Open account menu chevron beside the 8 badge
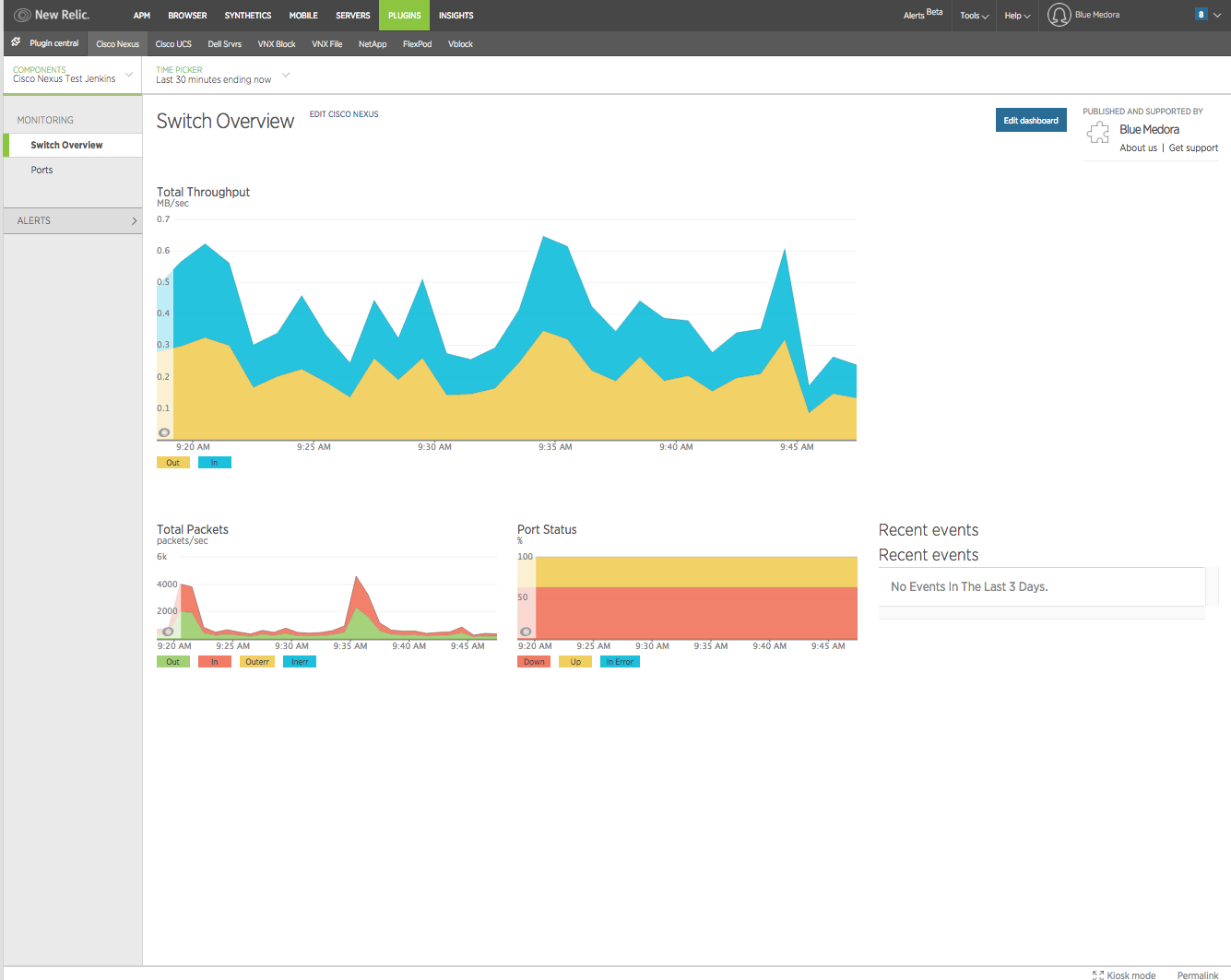Screen dimensions: 1231x980 (x=1217, y=15)
